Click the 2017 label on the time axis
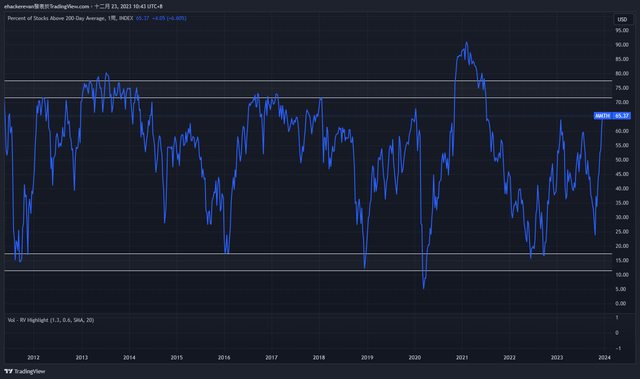Image resolution: width=640 pixels, height=379 pixels. [271, 357]
